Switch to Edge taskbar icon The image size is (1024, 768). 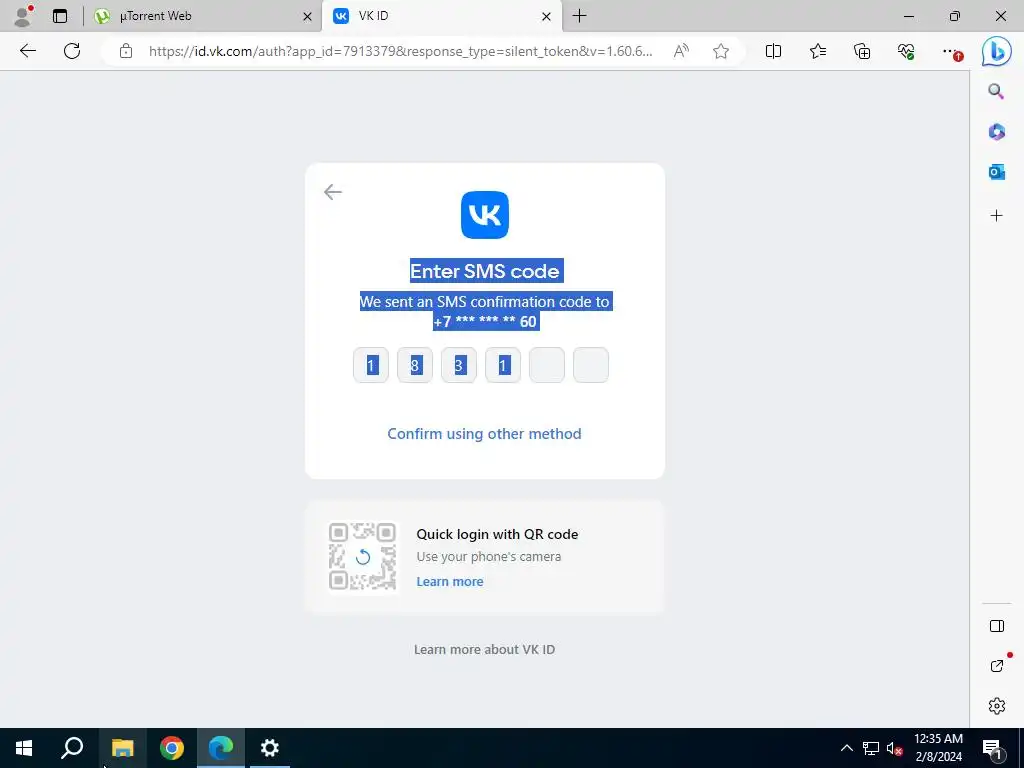point(221,748)
